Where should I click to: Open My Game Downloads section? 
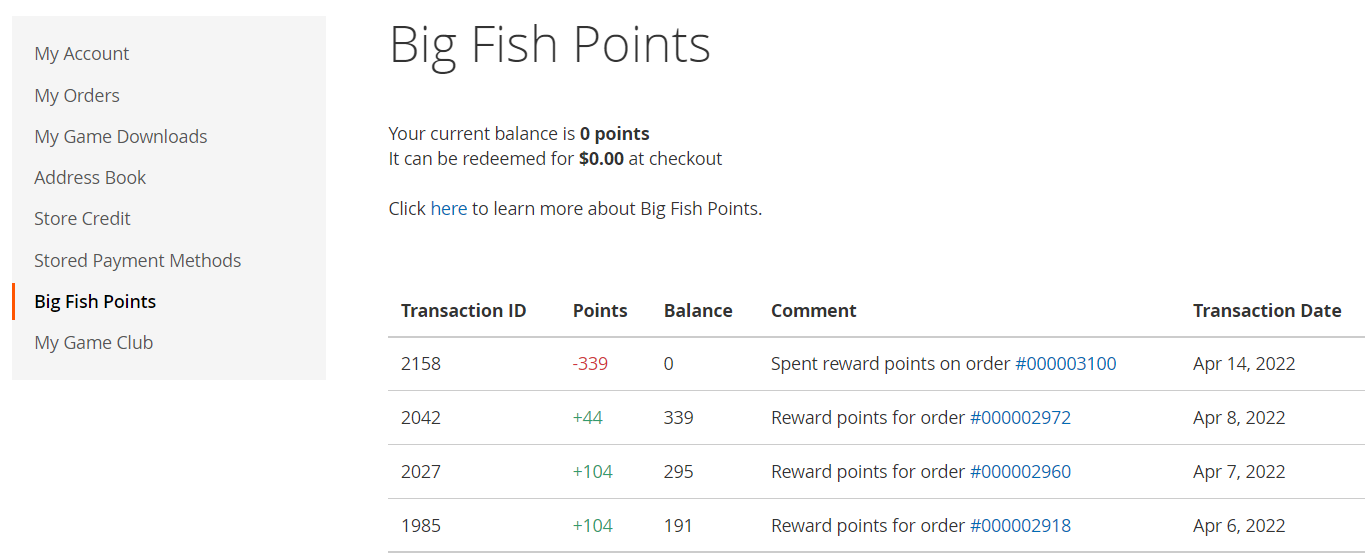(x=121, y=137)
